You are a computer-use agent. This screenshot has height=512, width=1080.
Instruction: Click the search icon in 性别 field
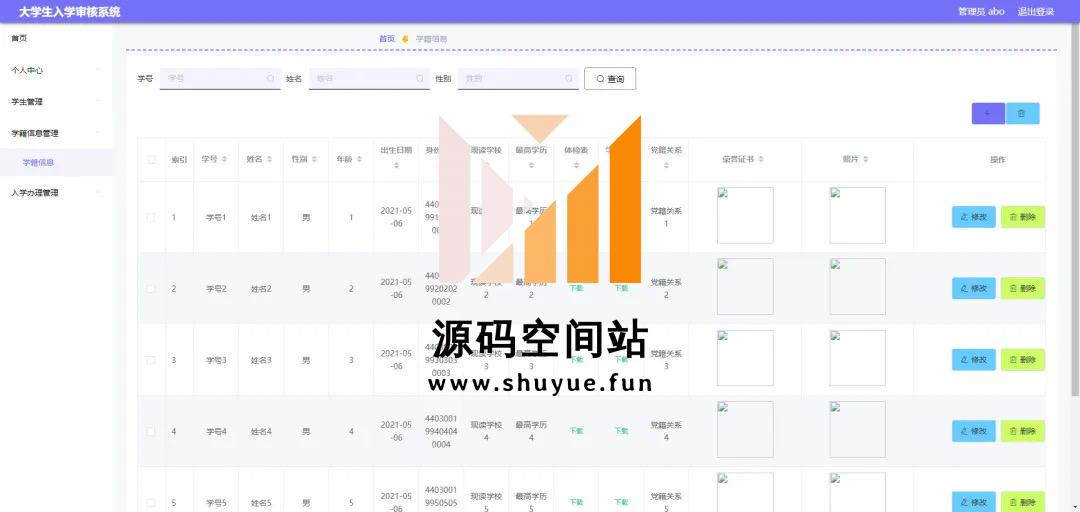pyautogui.click(x=569, y=79)
